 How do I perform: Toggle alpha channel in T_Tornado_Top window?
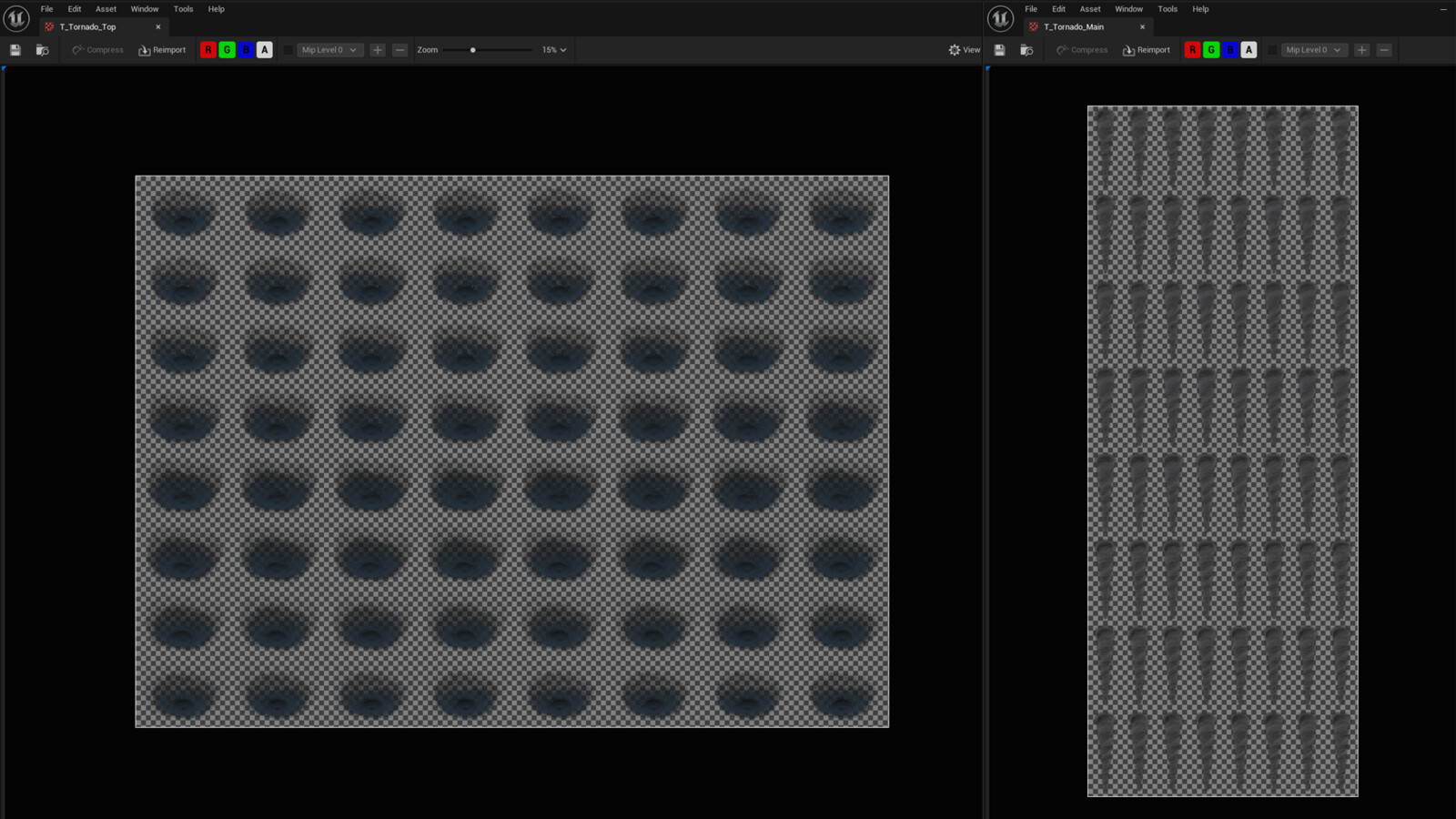[x=265, y=50]
